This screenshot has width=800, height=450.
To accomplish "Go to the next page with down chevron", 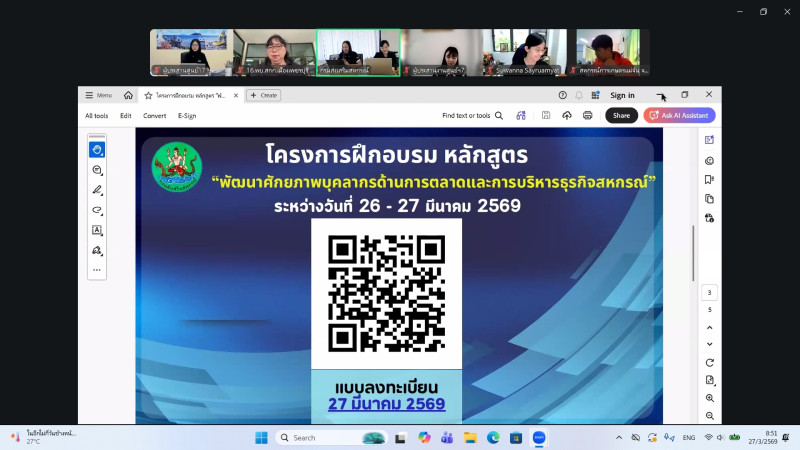I will (x=709, y=343).
